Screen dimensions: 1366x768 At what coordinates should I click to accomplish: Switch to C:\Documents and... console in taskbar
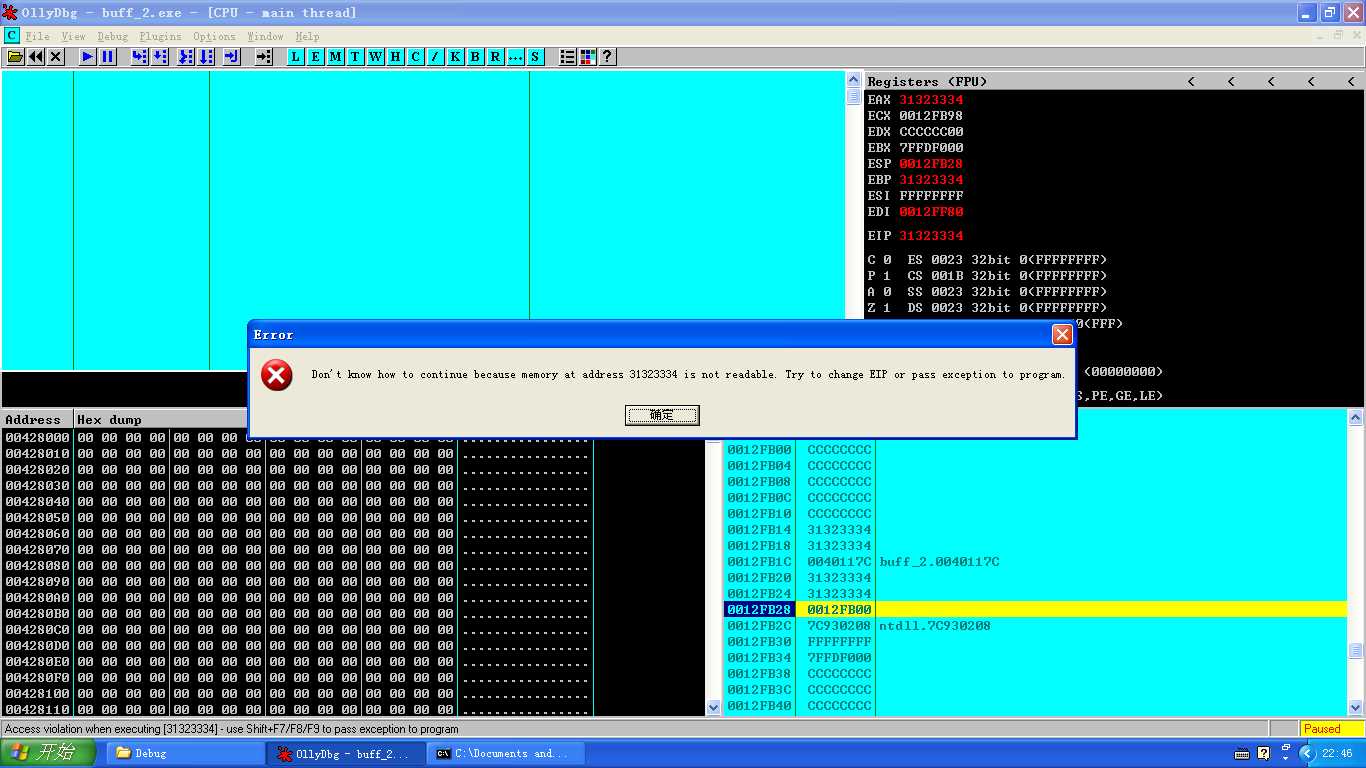pos(507,753)
